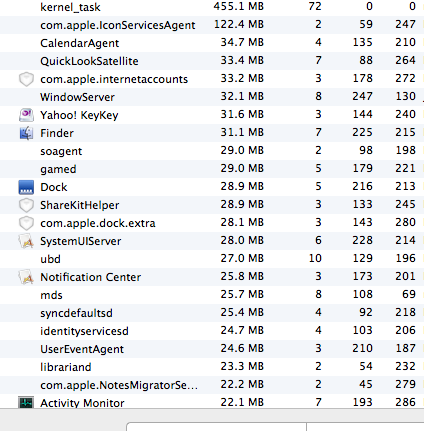This screenshot has height=431, width=424.
Task: Click the 32.1 MB memory value
Action: (242, 96)
